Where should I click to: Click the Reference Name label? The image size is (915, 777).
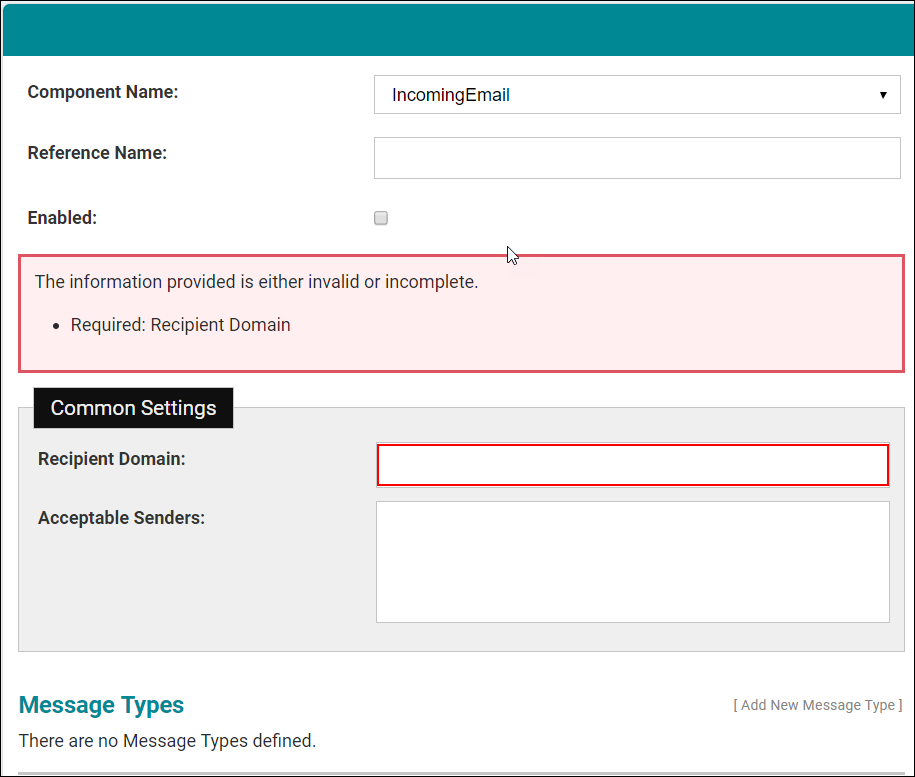[97, 153]
